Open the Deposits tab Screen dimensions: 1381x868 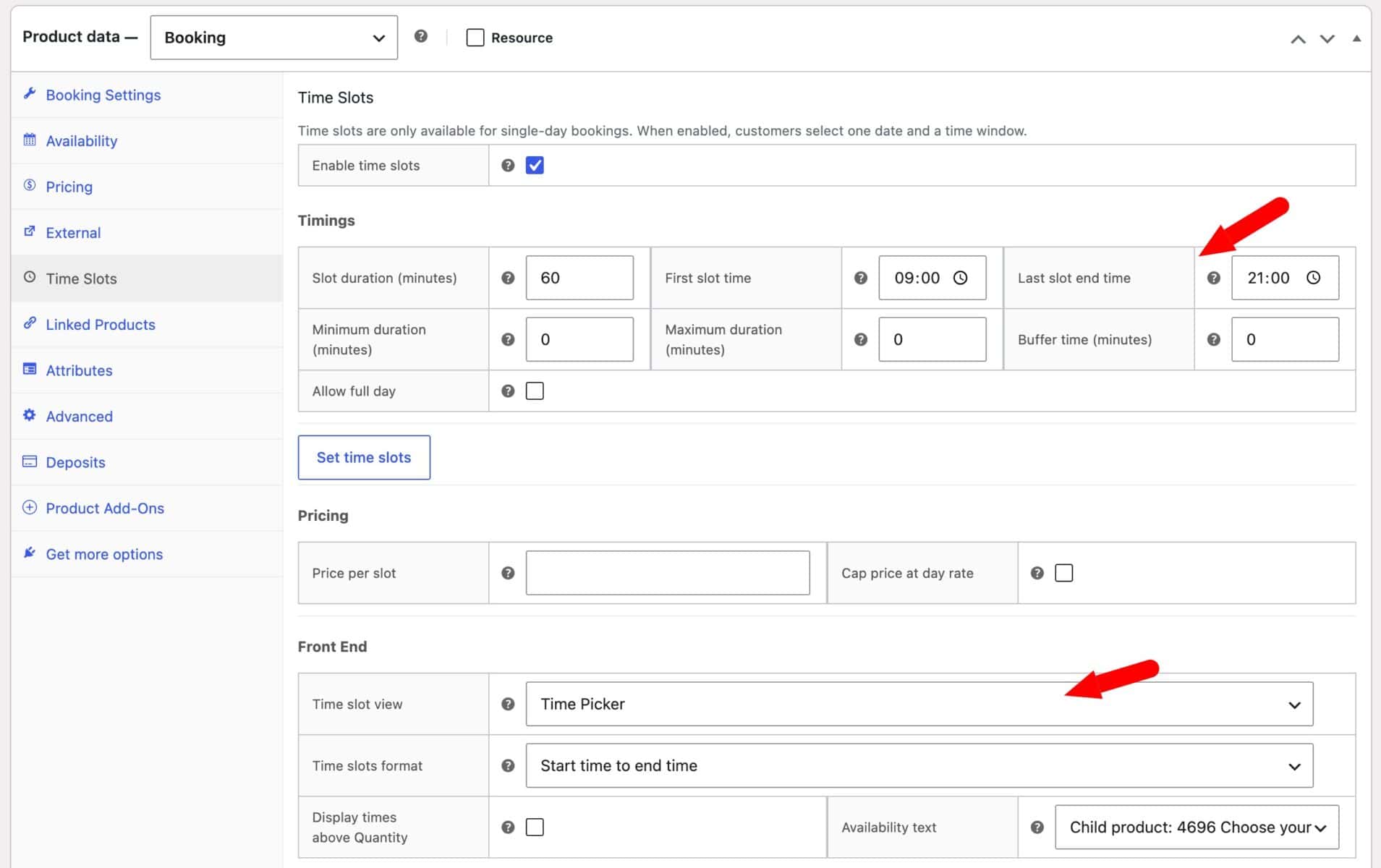(x=147, y=462)
